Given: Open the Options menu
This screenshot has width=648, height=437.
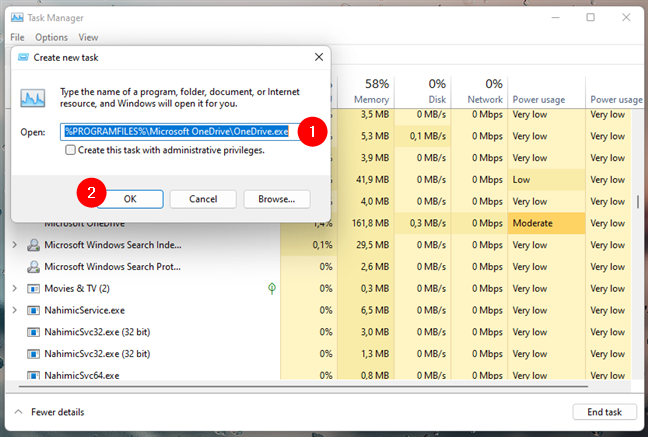Looking at the screenshot, I should [x=51, y=37].
